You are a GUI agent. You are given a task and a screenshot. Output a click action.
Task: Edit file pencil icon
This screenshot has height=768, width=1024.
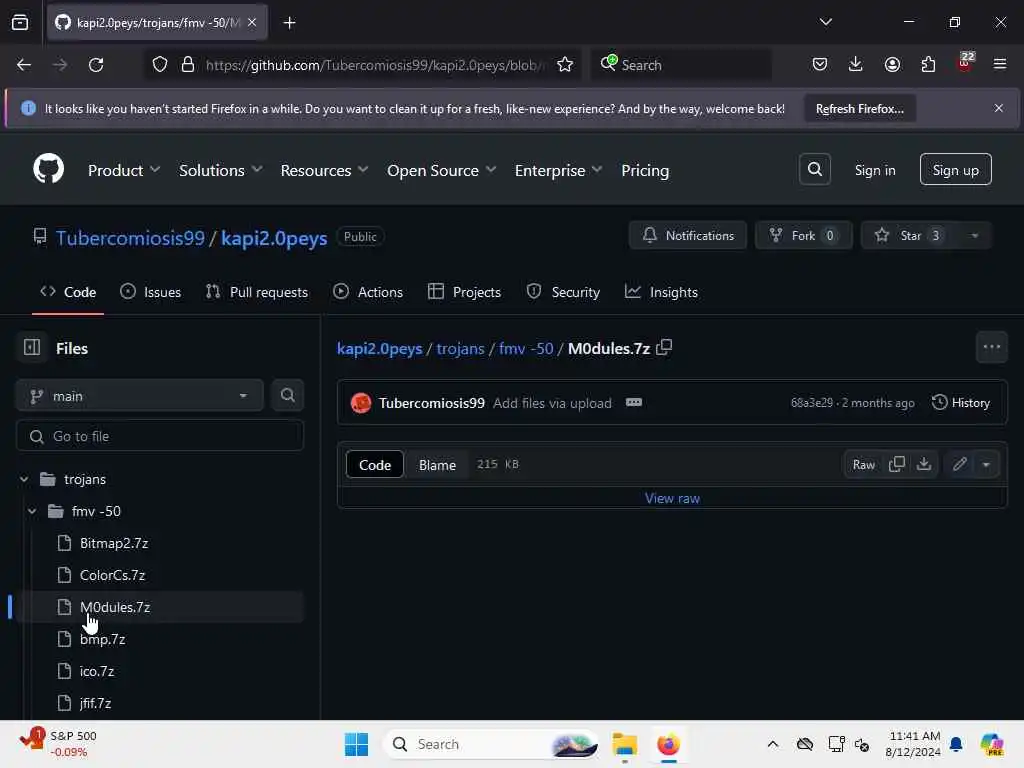[959, 464]
